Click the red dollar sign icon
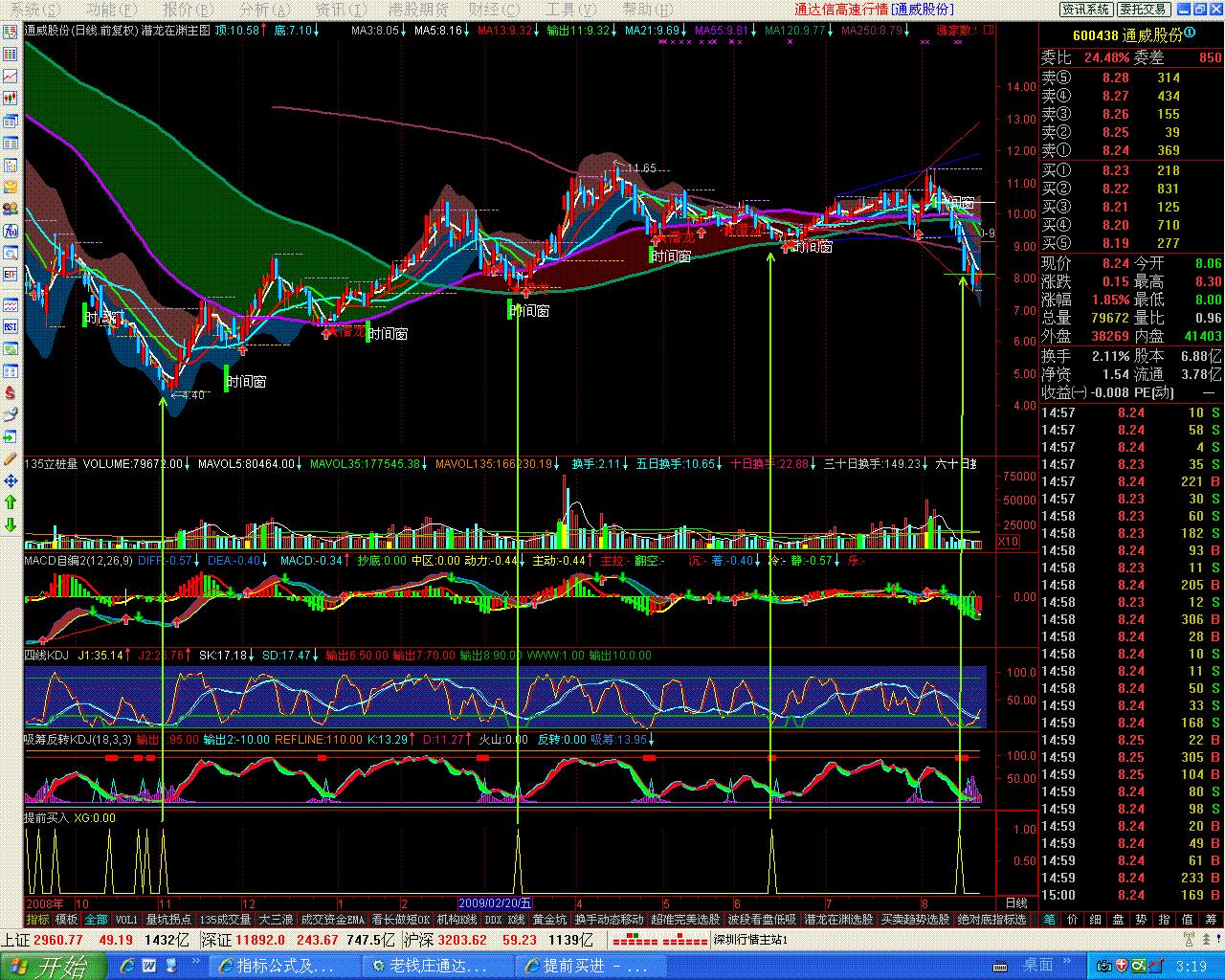 (11, 392)
